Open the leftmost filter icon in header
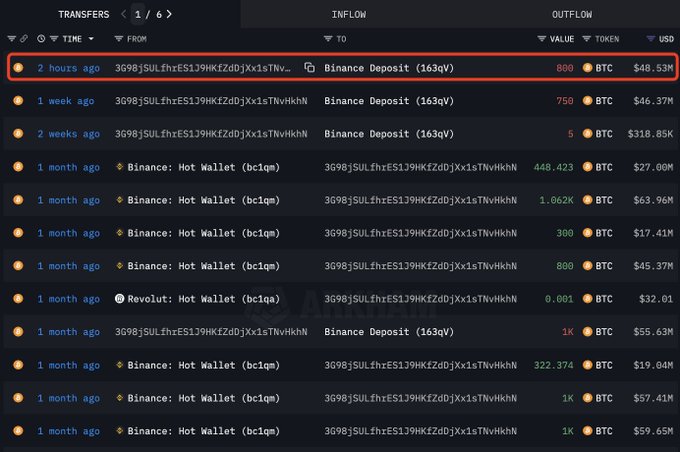The width and height of the screenshot is (680, 452). (x=12, y=39)
